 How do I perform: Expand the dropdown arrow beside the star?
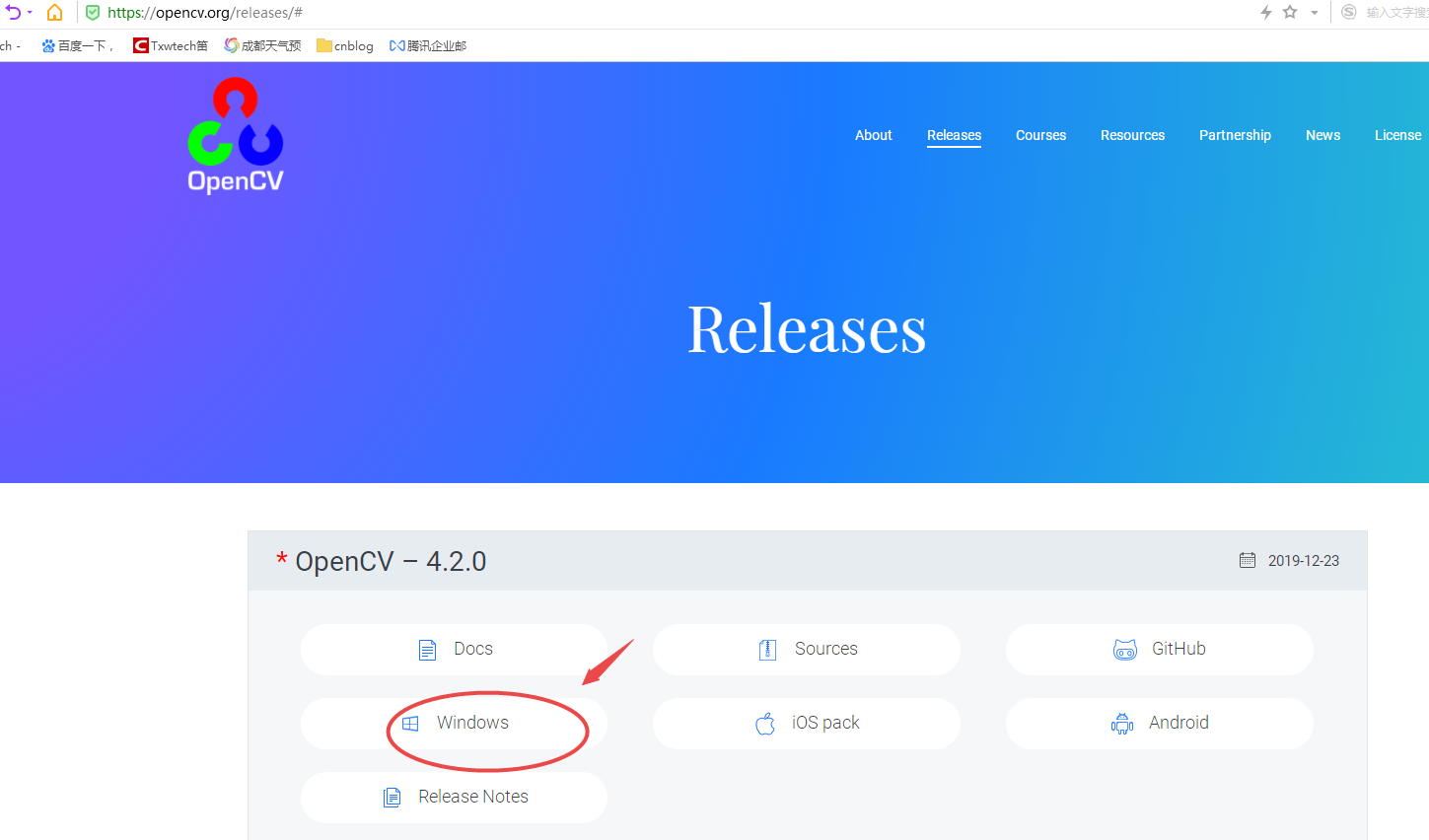pyautogui.click(x=1315, y=13)
